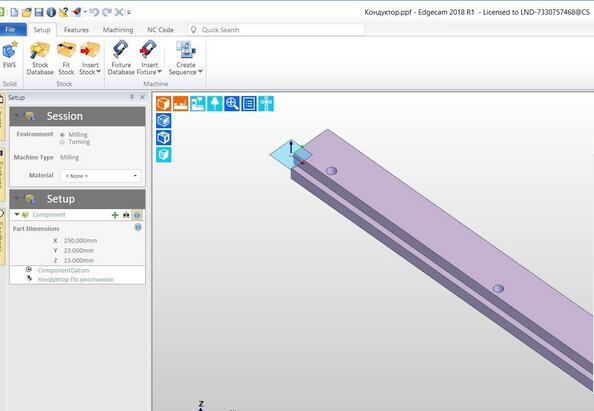Click the magnifier zoom icon in viewport
The height and width of the screenshot is (411, 594).
pyautogui.click(x=232, y=103)
